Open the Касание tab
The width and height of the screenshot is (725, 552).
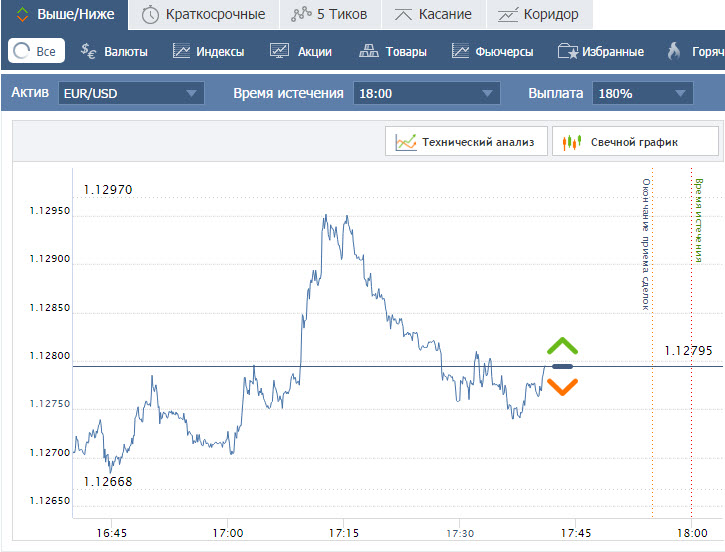433,14
